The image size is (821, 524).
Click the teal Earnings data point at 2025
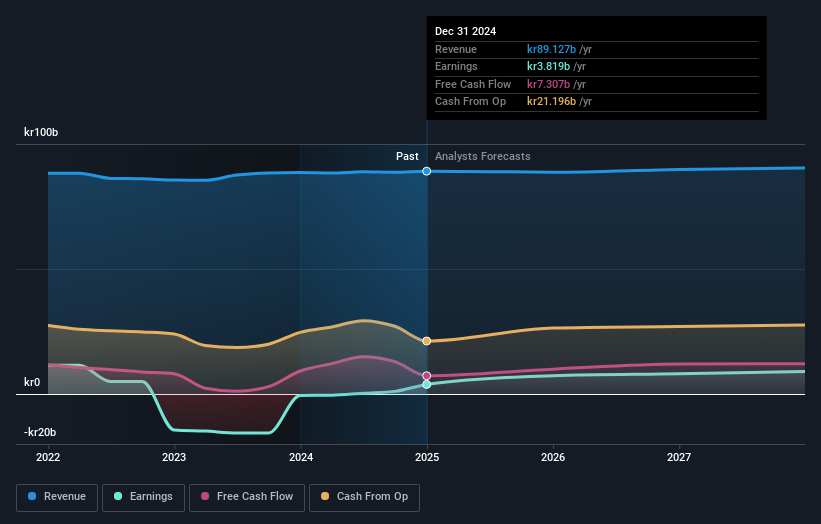(x=427, y=384)
